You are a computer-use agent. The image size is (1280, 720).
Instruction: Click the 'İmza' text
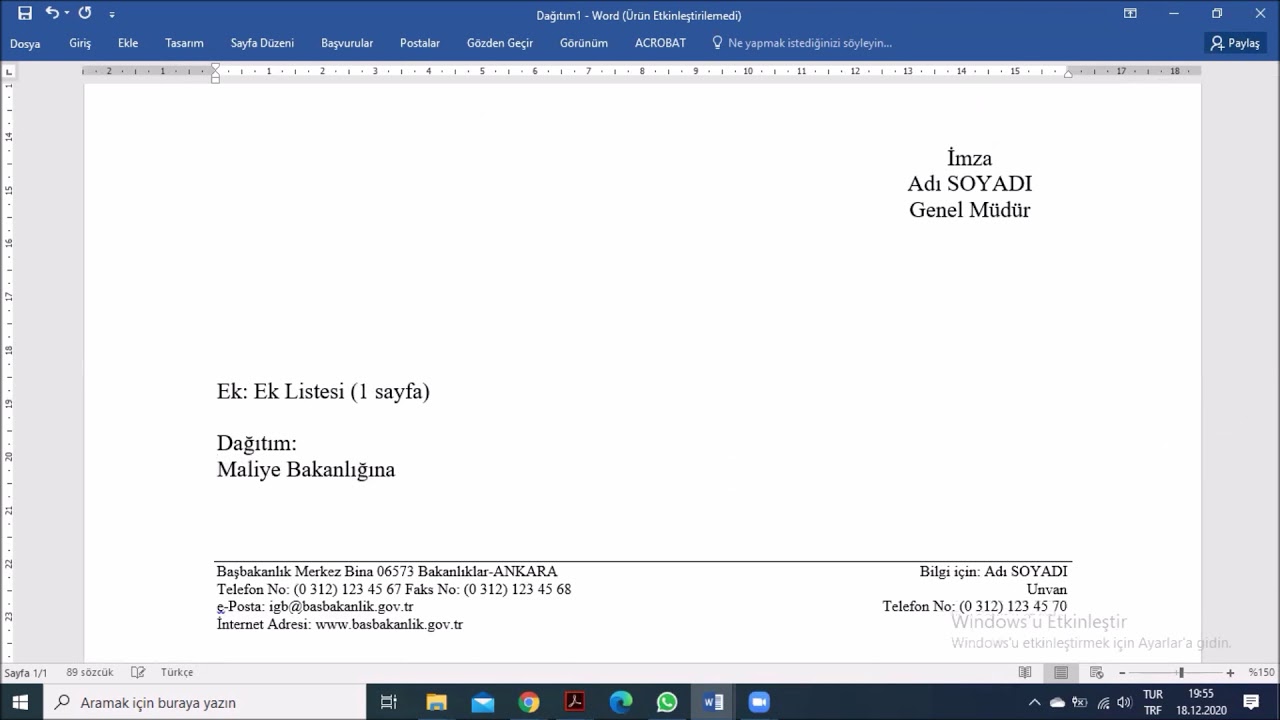[x=970, y=158]
